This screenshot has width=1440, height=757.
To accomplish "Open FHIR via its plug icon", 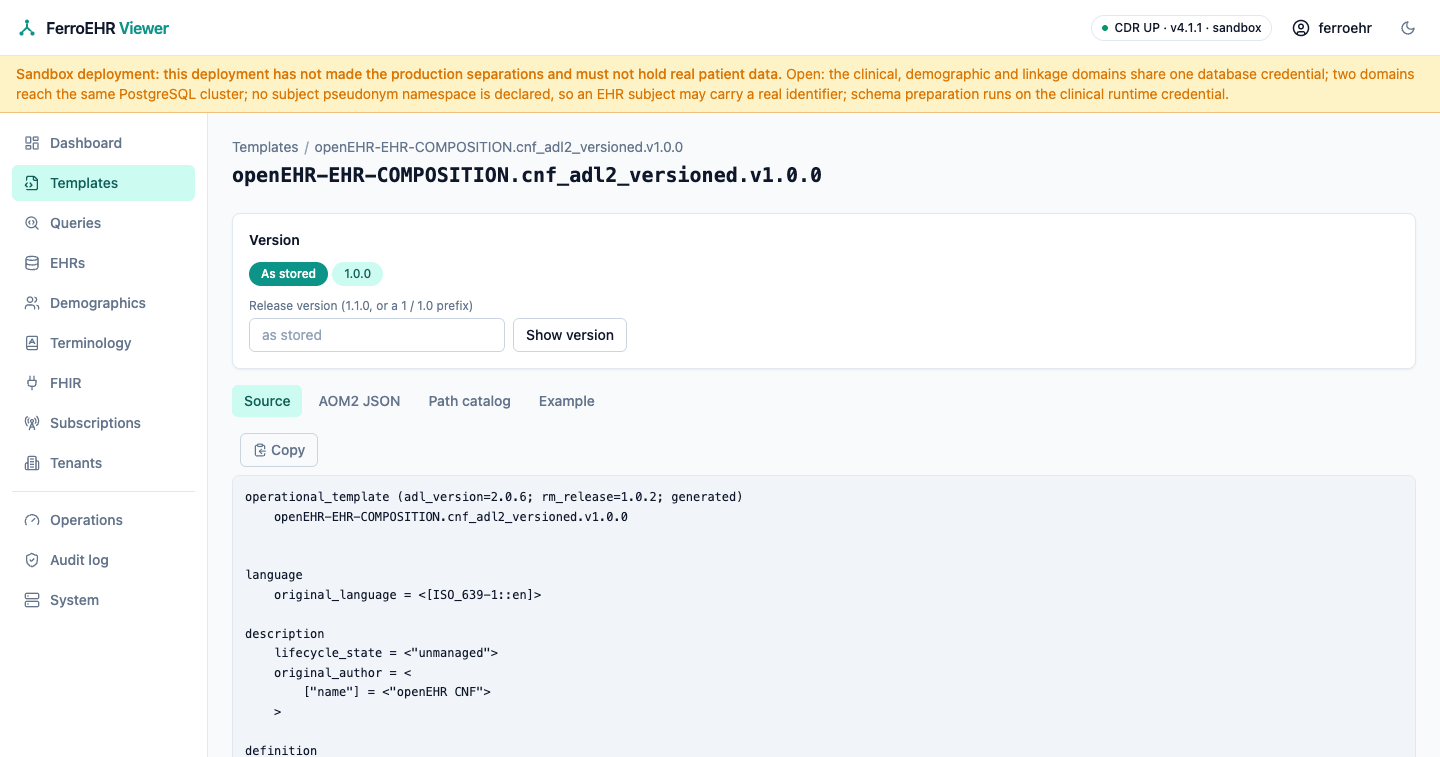I will (32, 383).
